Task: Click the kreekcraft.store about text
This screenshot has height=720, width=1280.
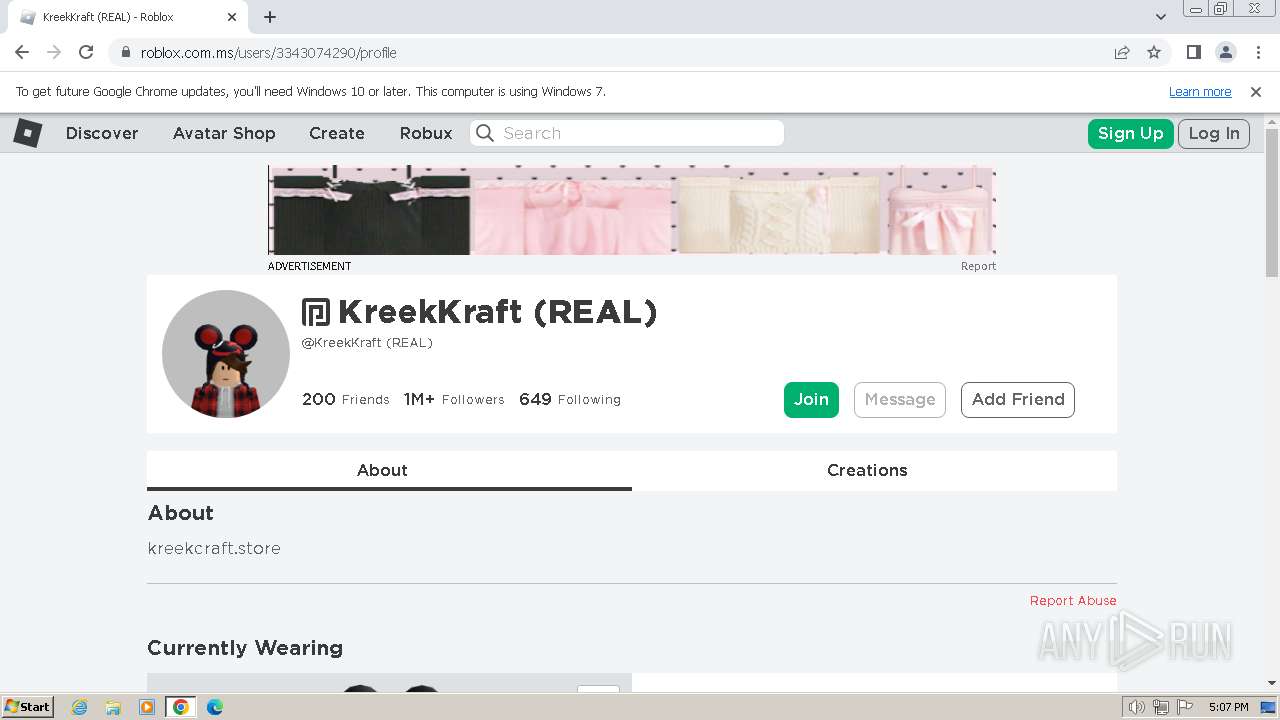Action: click(214, 548)
